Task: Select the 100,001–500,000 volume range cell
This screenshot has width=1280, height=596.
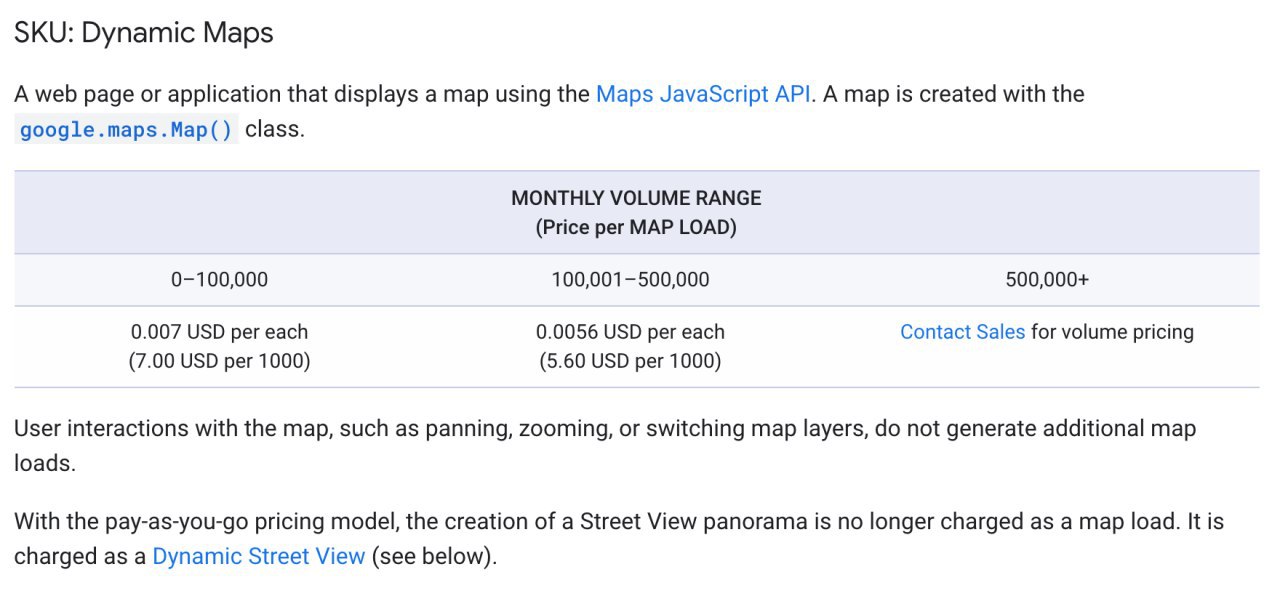Action: point(630,280)
